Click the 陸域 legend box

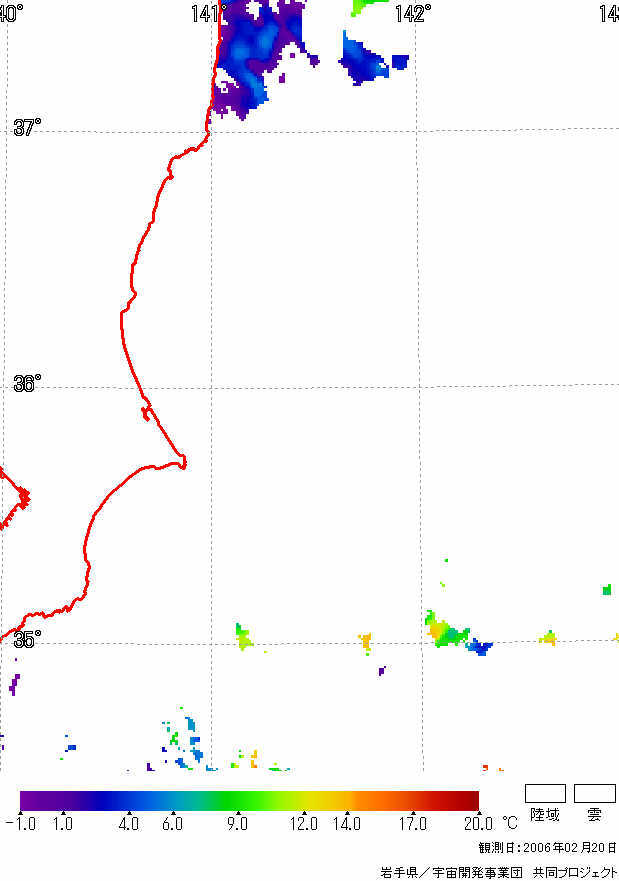(x=545, y=794)
